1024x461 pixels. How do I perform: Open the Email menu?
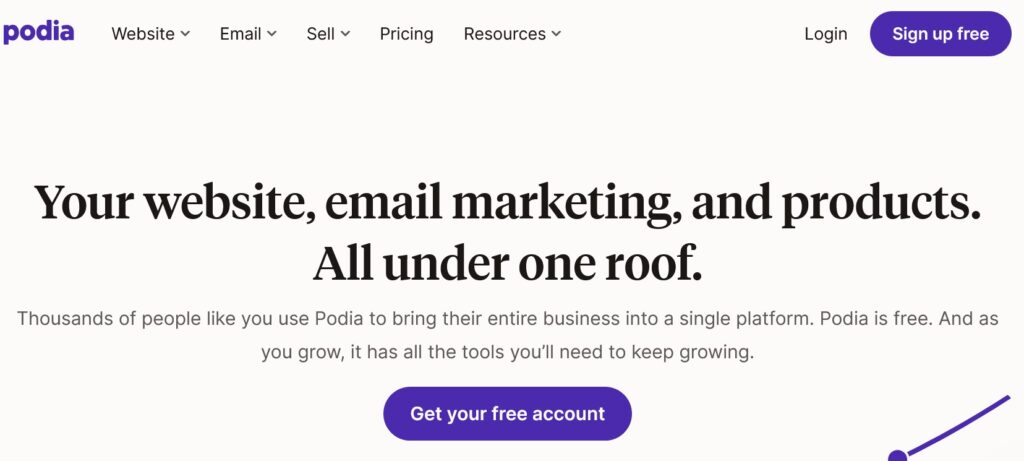(248, 34)
